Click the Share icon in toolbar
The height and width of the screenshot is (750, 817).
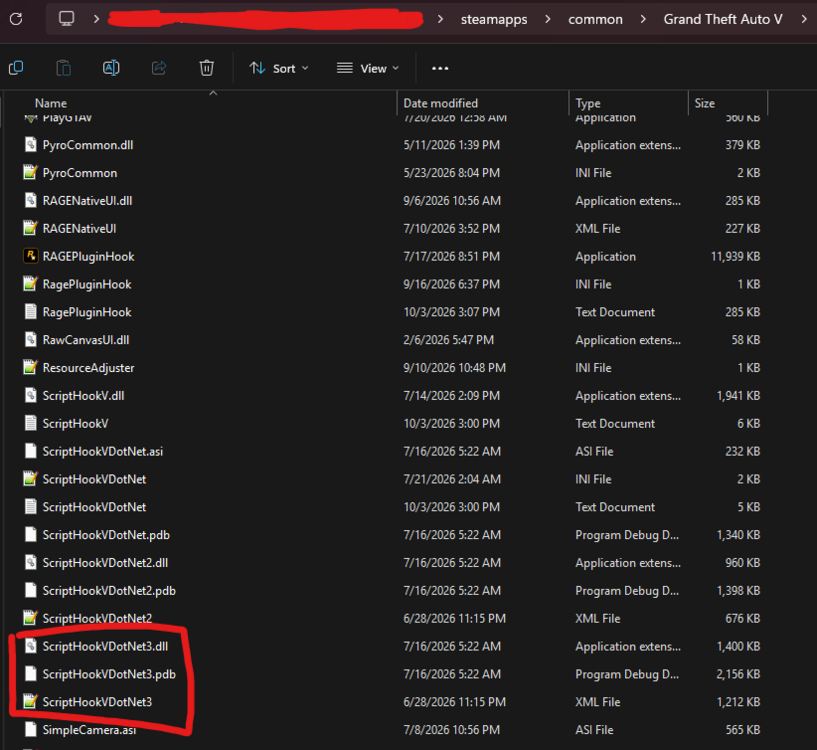[159, 68]
